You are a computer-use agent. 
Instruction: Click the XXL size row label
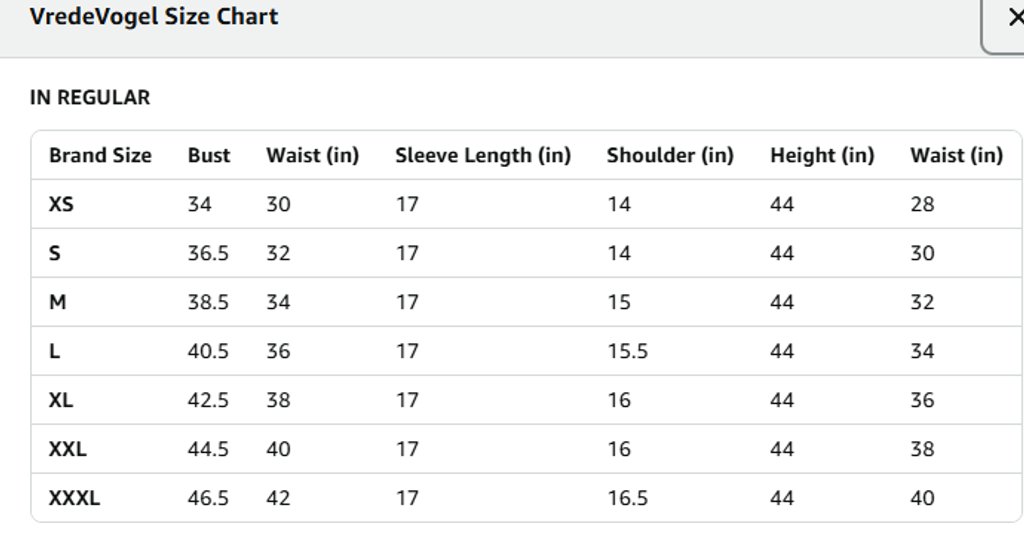click(68, 449)
